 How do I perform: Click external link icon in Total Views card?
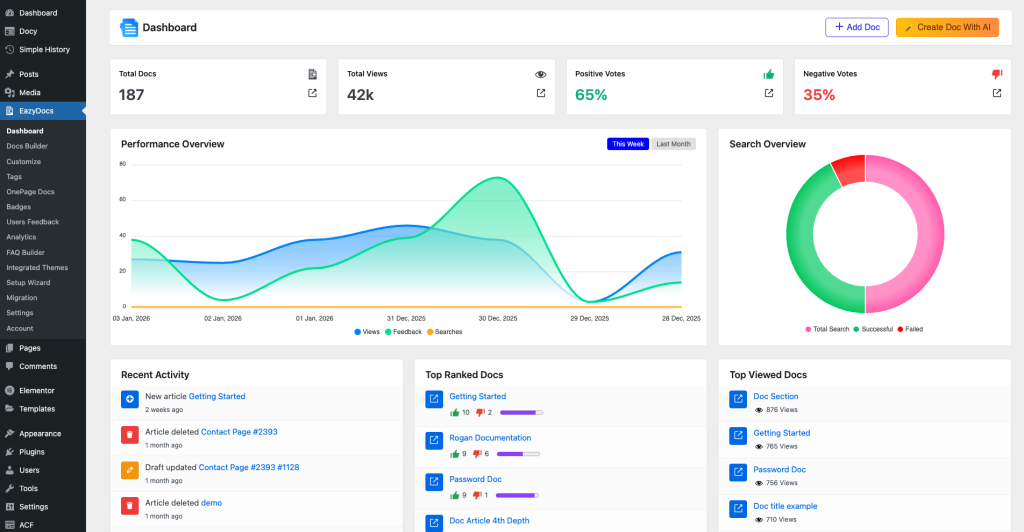coord(541,93)
